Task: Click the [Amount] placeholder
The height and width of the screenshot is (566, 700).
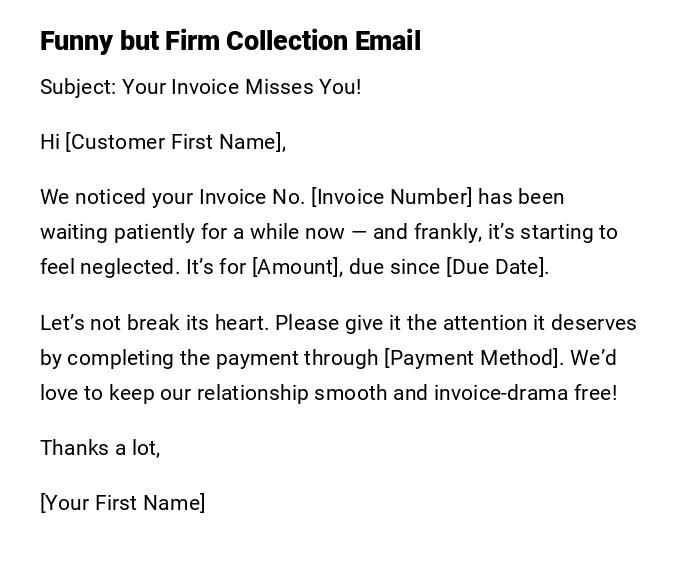Action: (295, 267)
